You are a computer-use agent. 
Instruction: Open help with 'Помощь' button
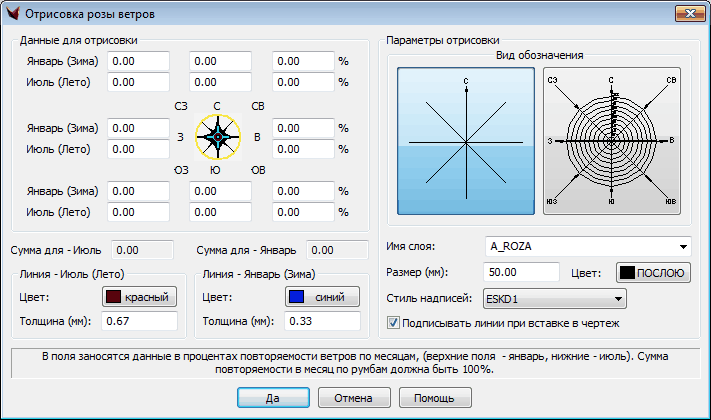pos(434,397)
